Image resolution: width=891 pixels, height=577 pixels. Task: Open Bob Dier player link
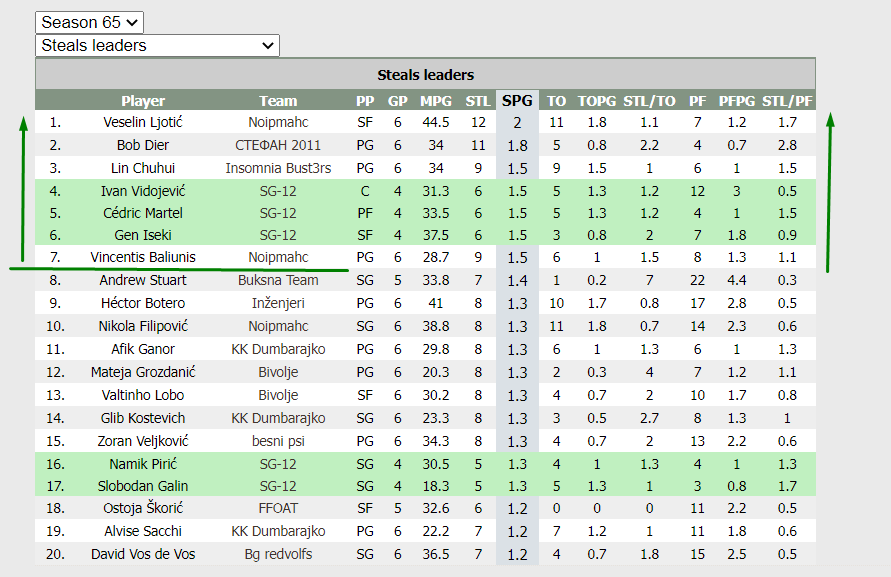(x=143, y=146)
